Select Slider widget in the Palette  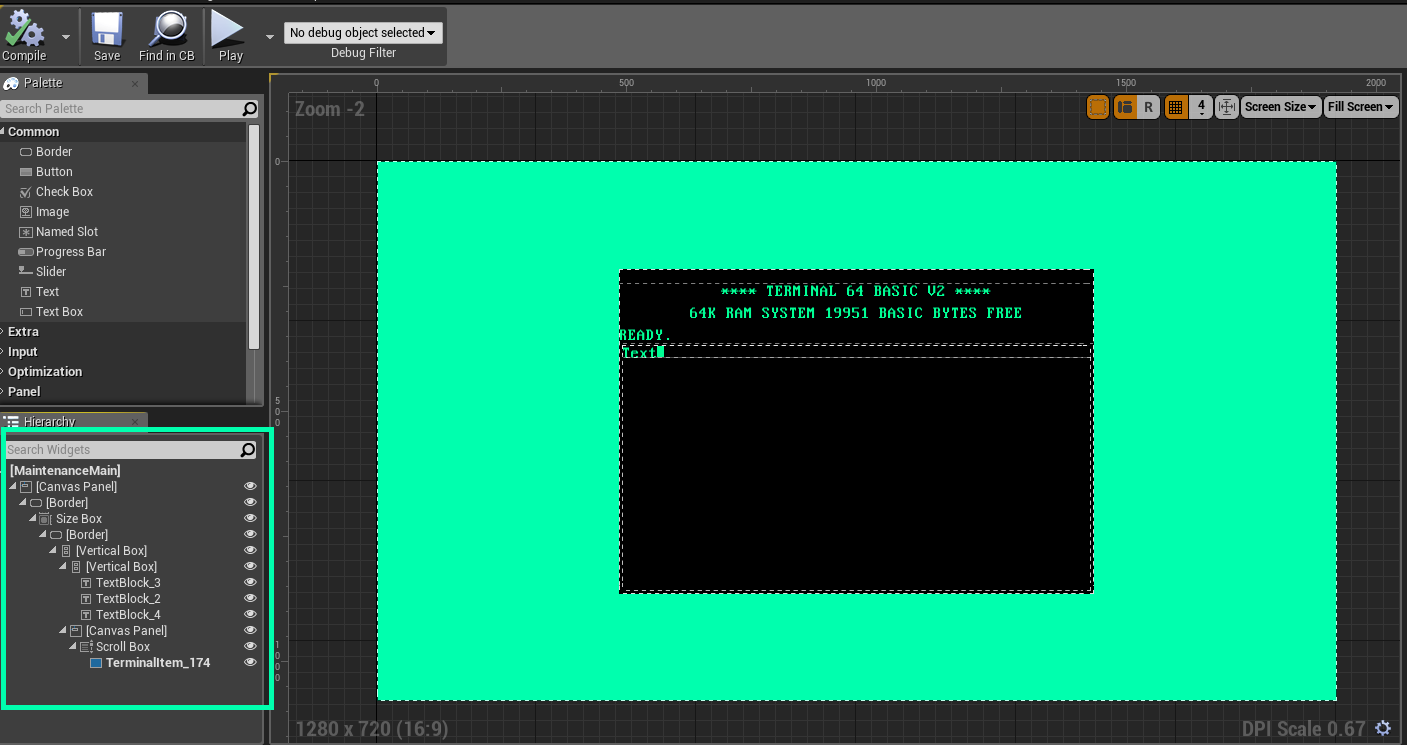43,272
